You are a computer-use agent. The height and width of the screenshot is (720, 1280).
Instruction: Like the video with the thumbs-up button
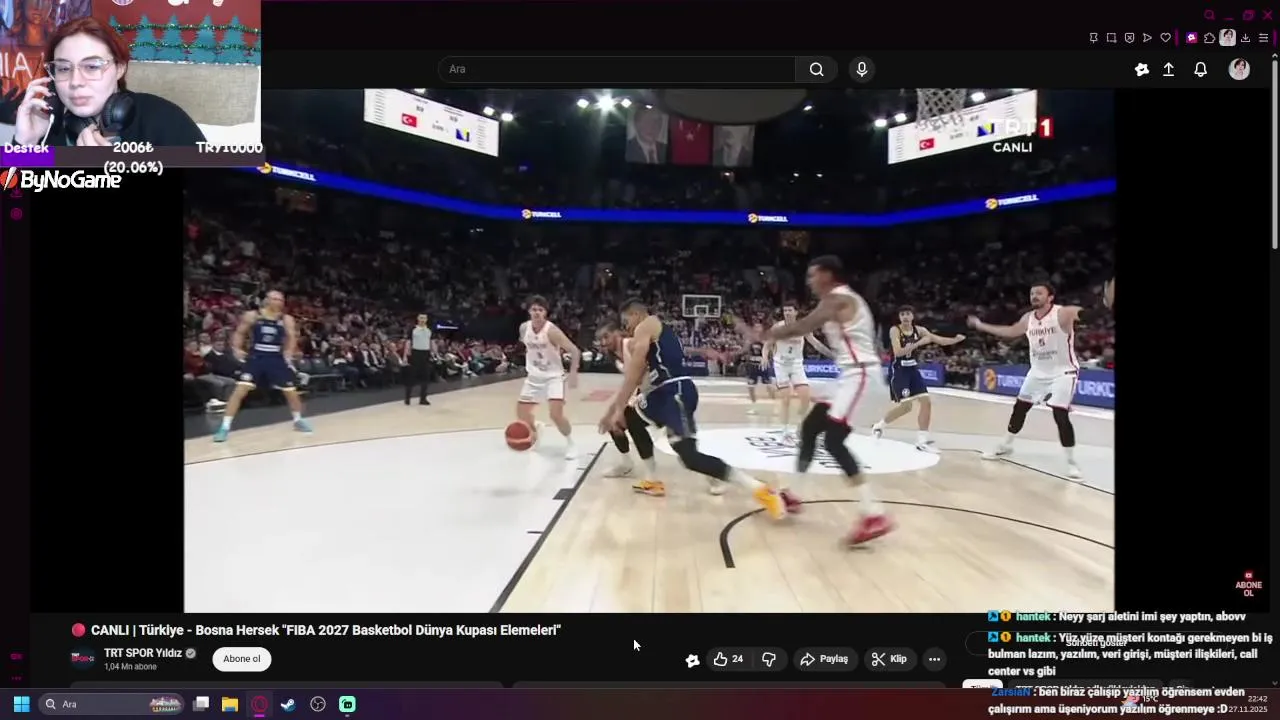point(728,659)
